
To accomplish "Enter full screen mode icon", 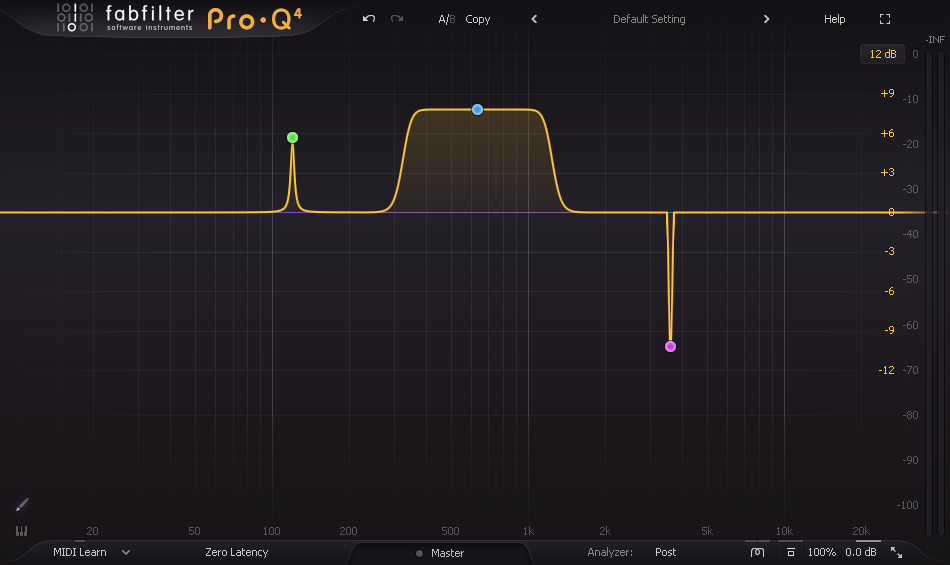I will click(885, 19).
